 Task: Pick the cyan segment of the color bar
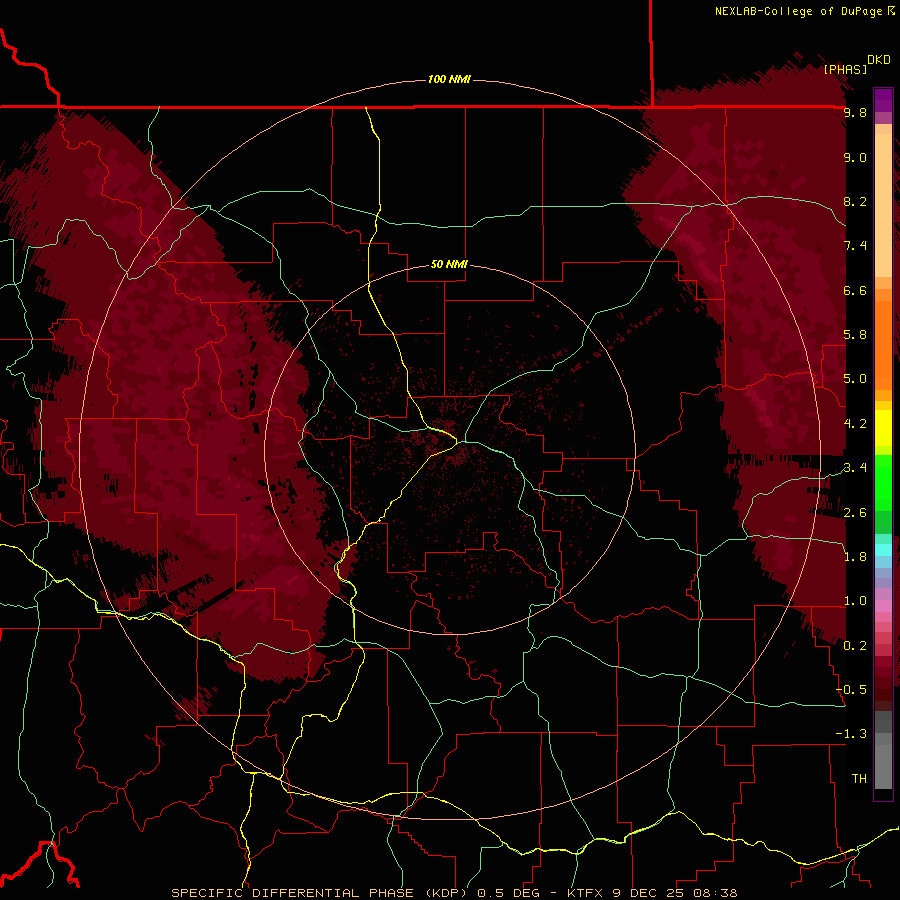point(883,550)
